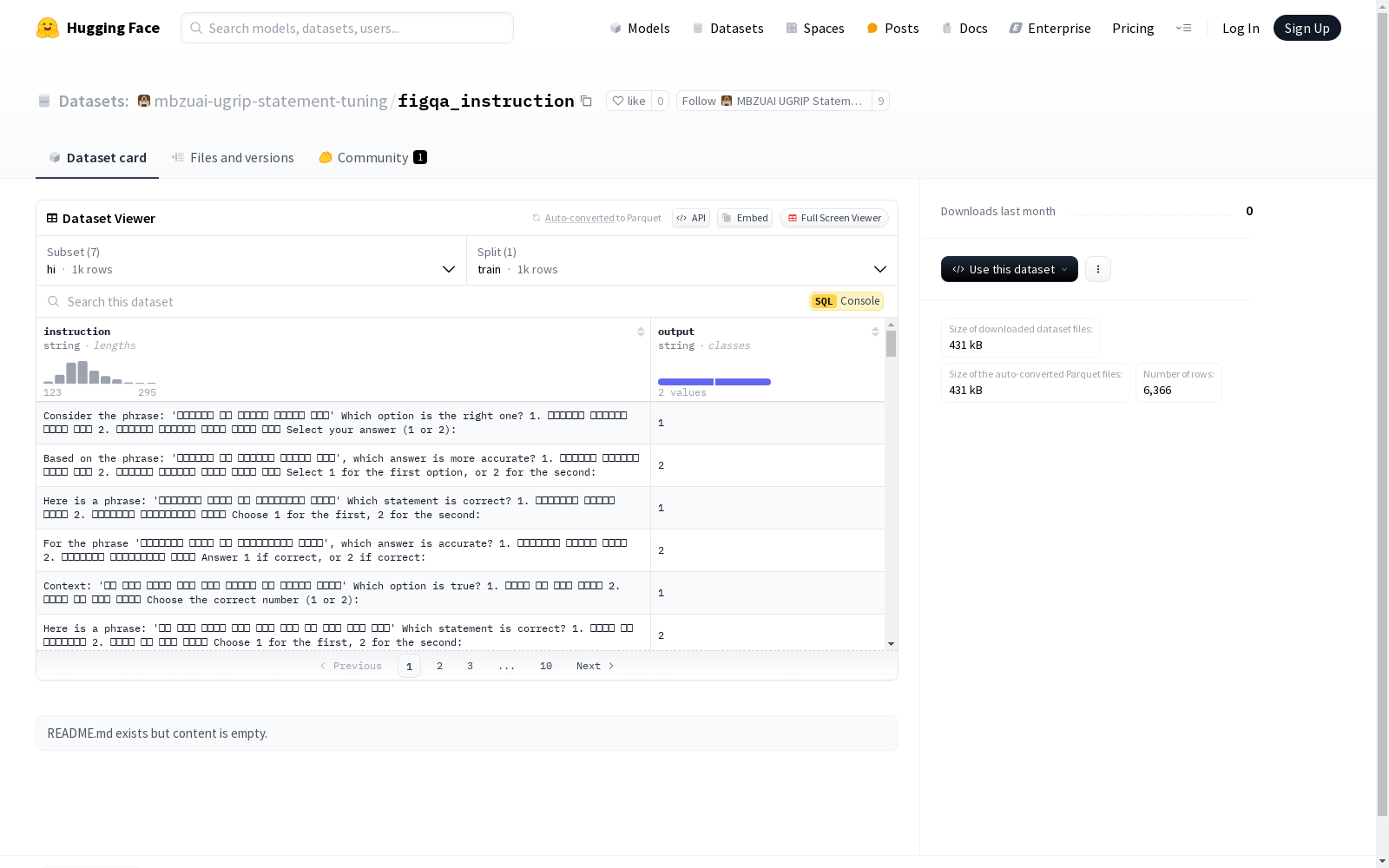Click the table scrollbar up arrow
This screenshot has width=1389, height=868.
point(891,324)
